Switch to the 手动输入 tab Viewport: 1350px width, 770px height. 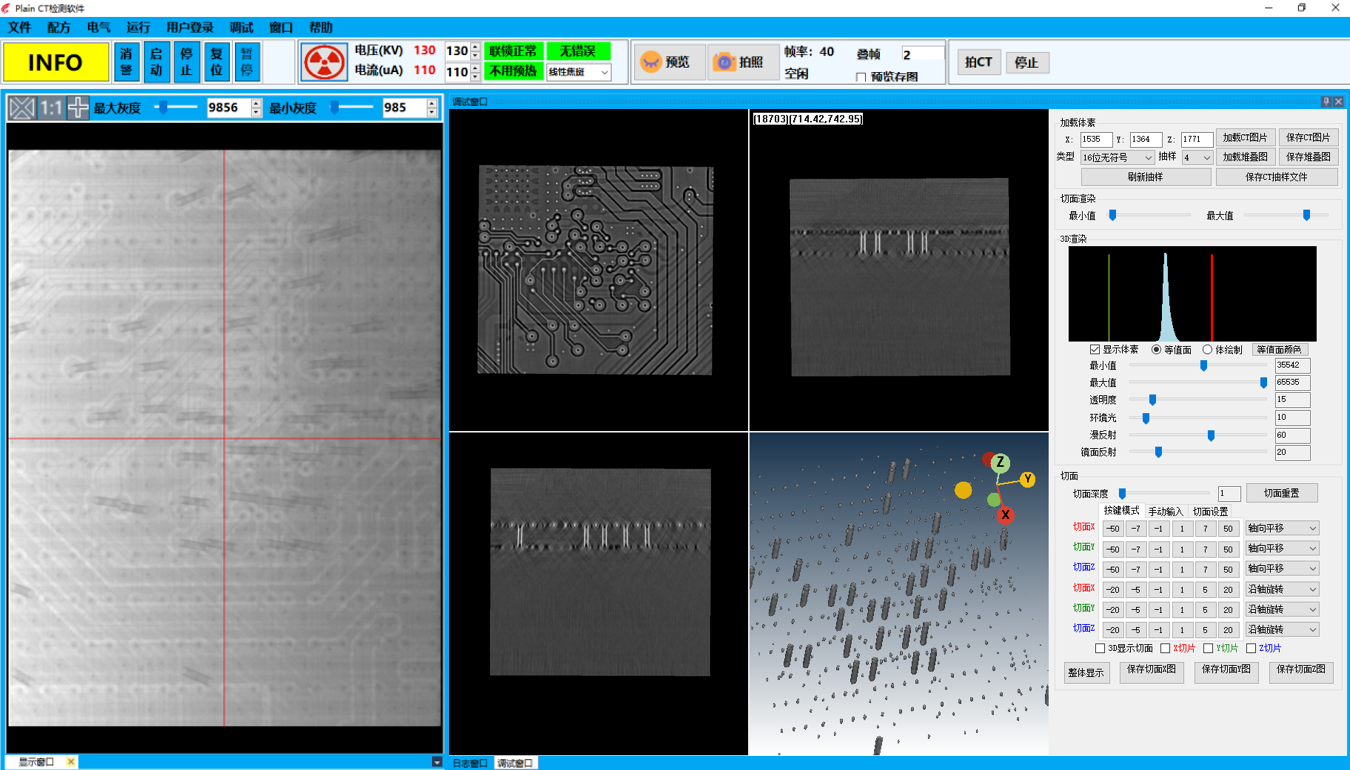tap(1165, 512)
